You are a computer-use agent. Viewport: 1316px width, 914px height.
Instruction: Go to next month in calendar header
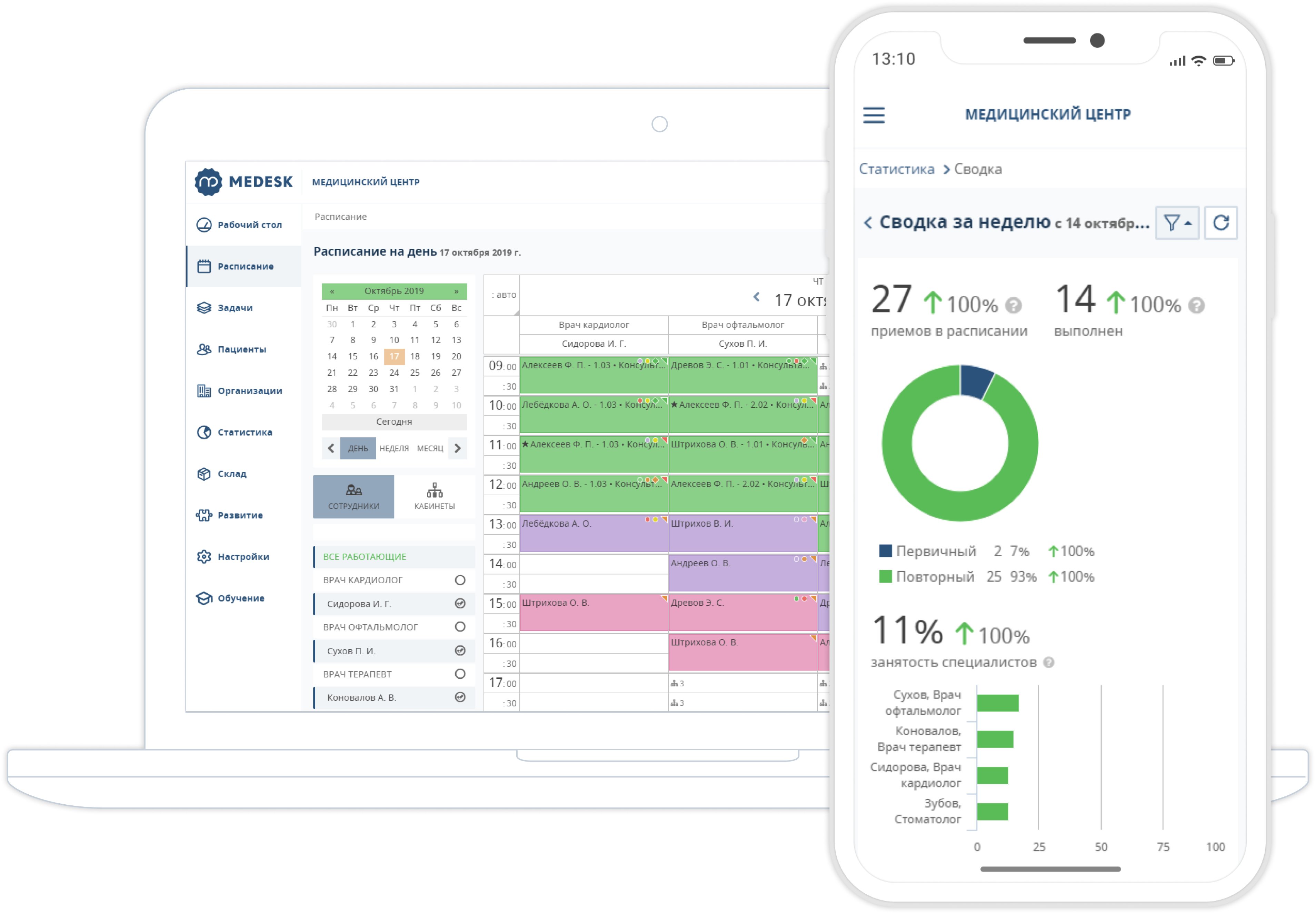pyautogui.click(x=456, y=291)
